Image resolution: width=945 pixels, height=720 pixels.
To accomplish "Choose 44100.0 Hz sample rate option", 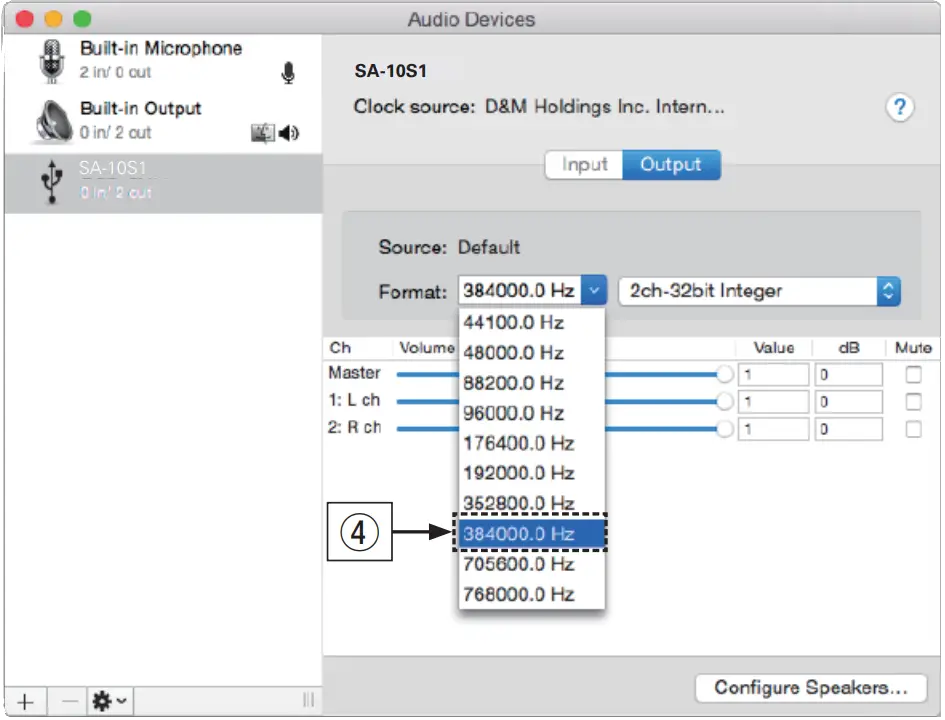I will [514, 322].
